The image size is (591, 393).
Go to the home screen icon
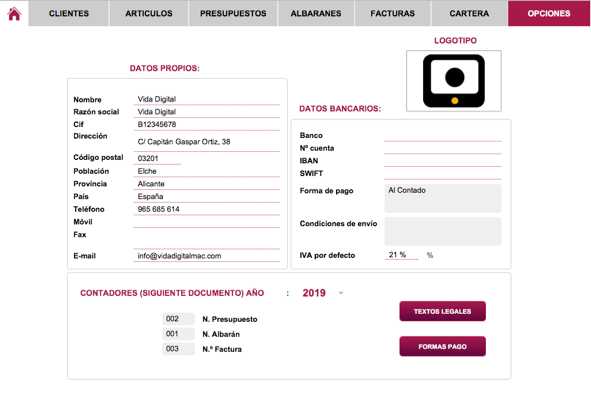coord(14,14)
